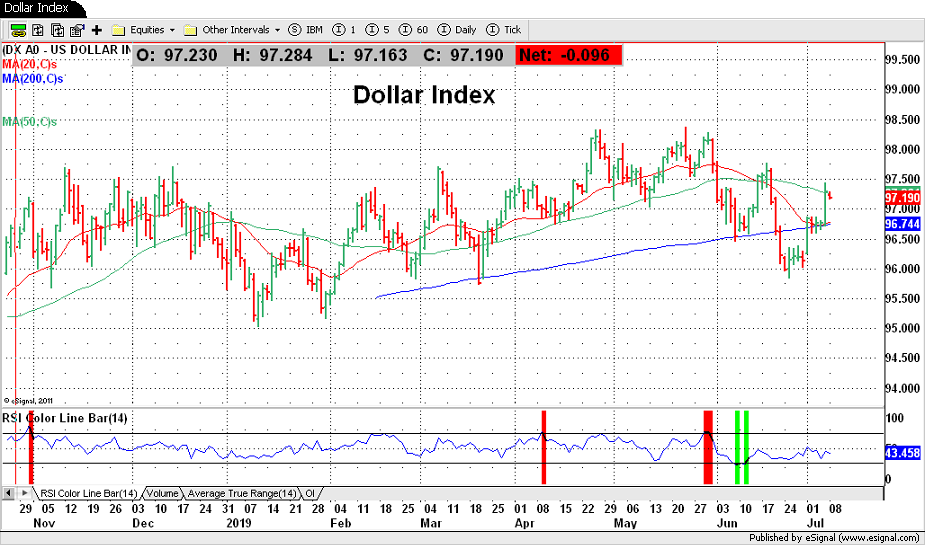
Task: Open the Other Intervals dropdown arrow
Action: [x=278, y=30]
